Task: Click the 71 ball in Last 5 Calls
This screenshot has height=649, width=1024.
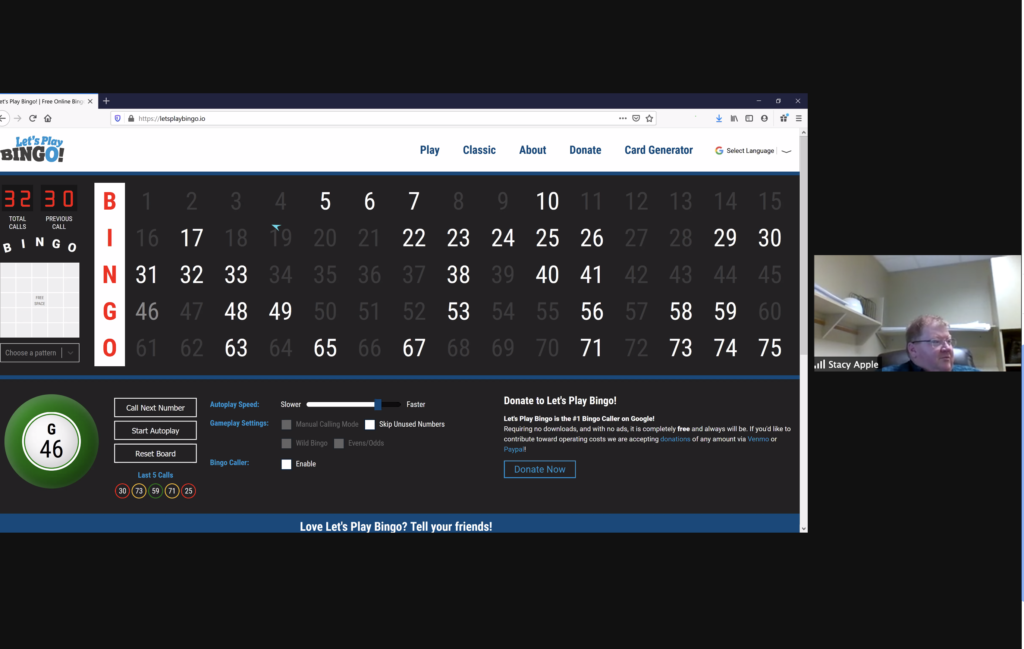Action: [x=172, y=491]
